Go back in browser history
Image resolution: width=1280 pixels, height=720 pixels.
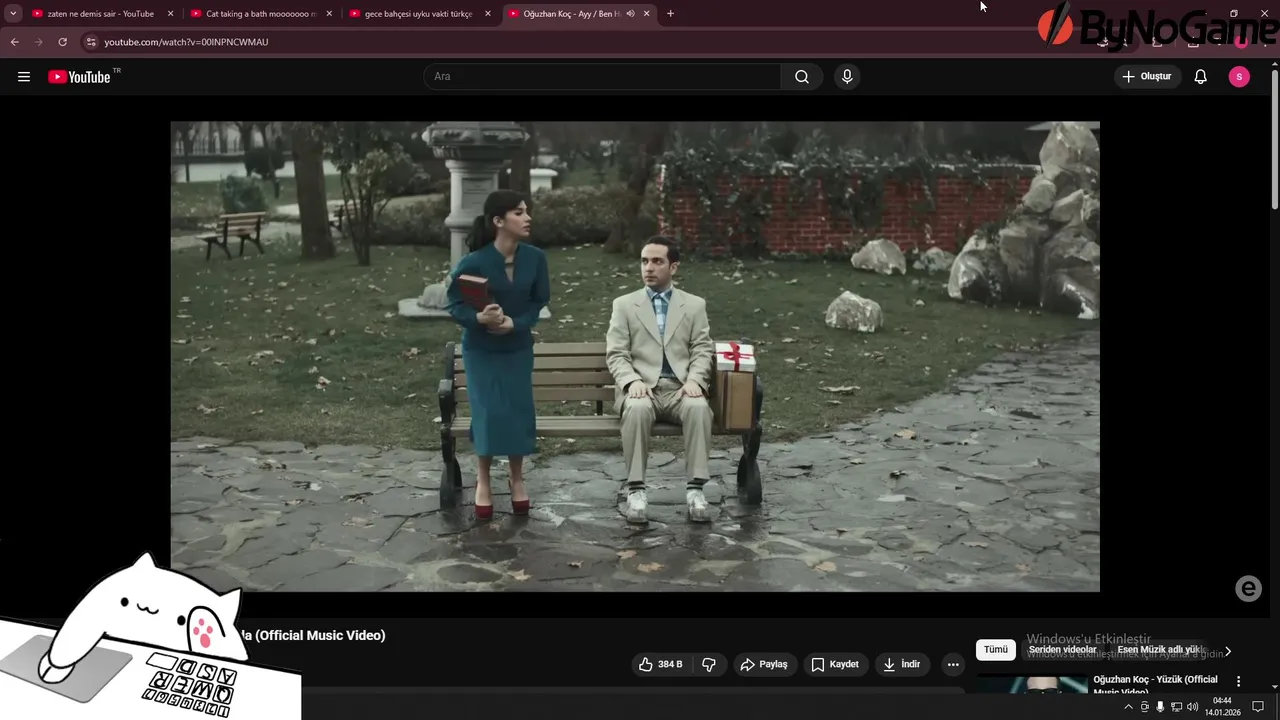(x=14, y=42)
